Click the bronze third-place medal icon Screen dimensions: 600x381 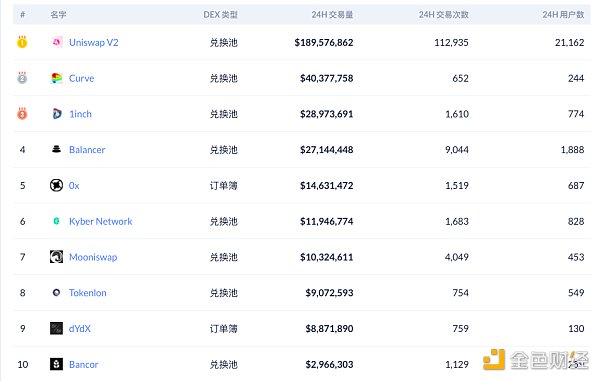[22, 113]
